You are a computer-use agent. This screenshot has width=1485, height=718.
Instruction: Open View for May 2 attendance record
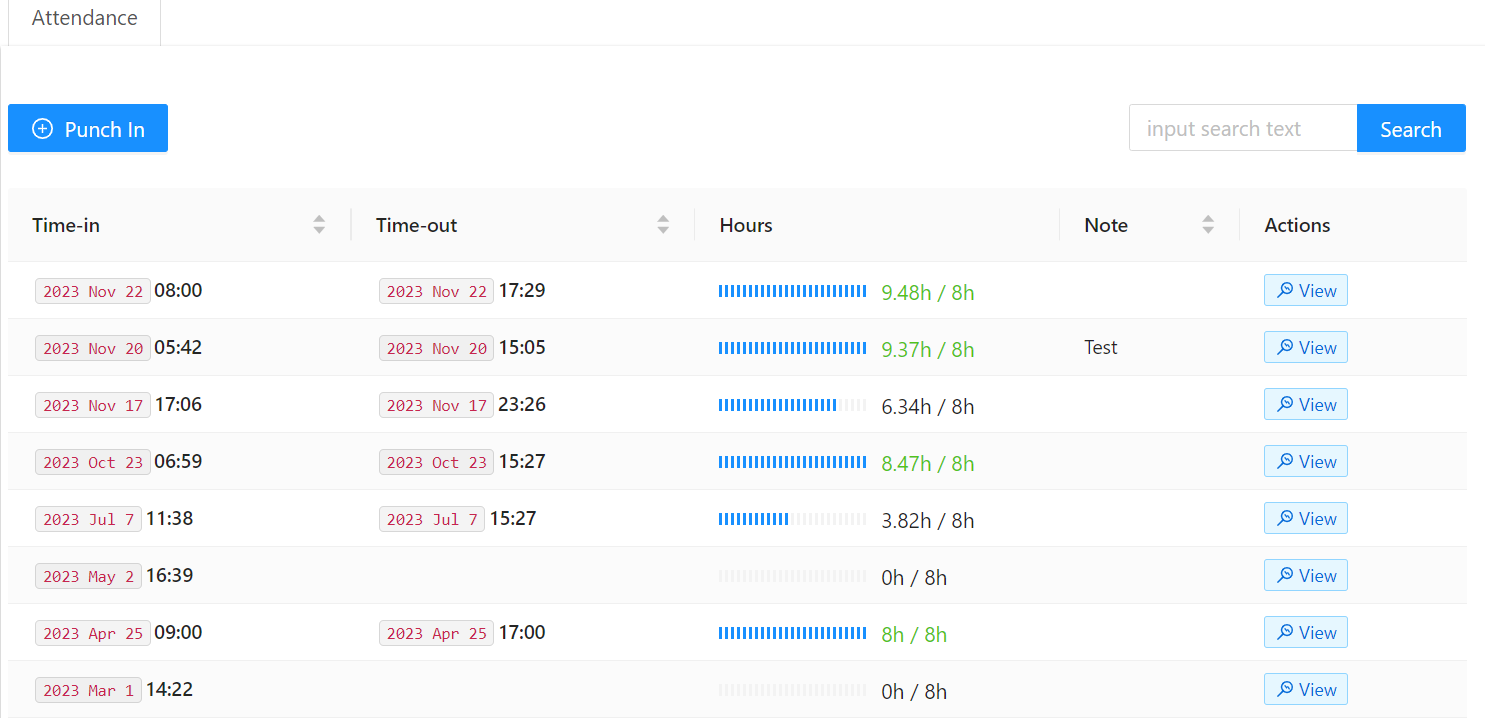coord(1305,576)
